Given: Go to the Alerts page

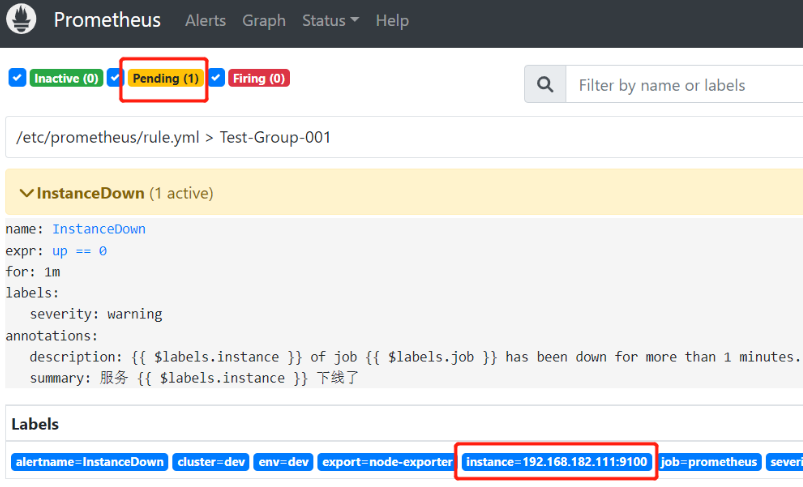Looking at the screenshot, I should point(205,20).
